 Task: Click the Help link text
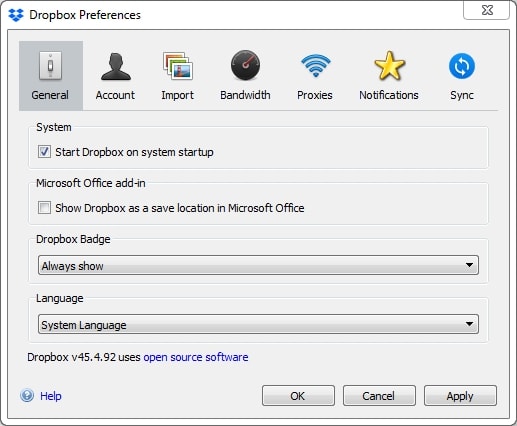(x=51, y=396)
